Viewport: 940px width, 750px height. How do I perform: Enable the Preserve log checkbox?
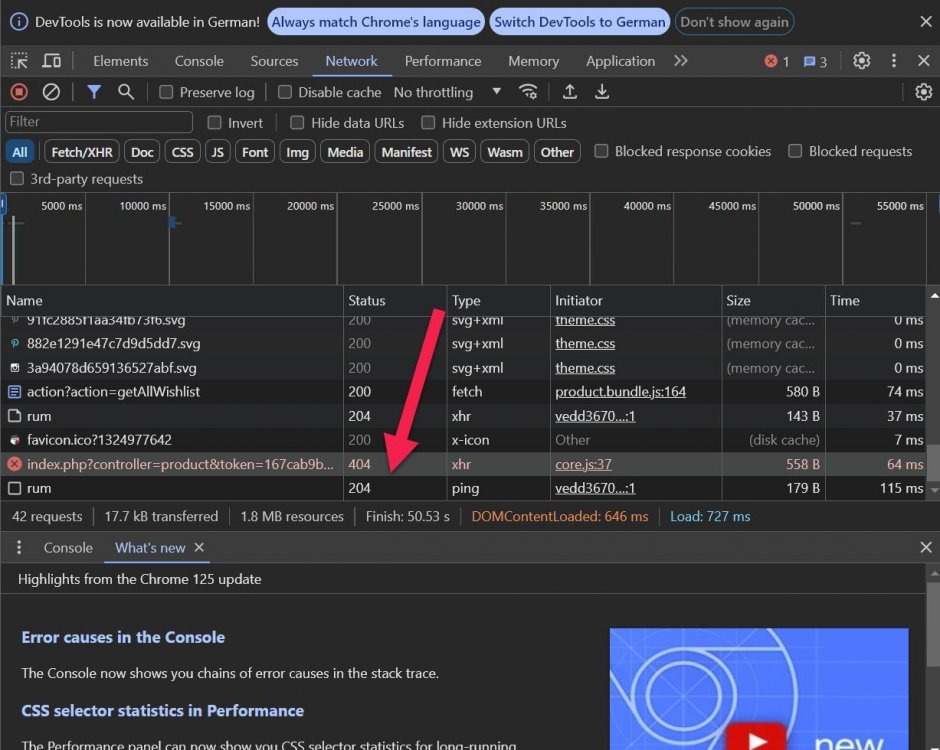pyautogui.click(x=167, y=92)
